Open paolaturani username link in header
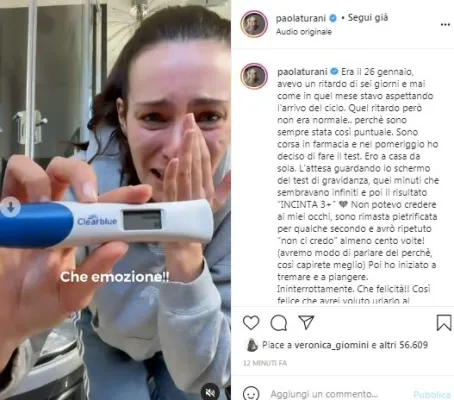Screen dimensions: 454x400 pos(301,18)
